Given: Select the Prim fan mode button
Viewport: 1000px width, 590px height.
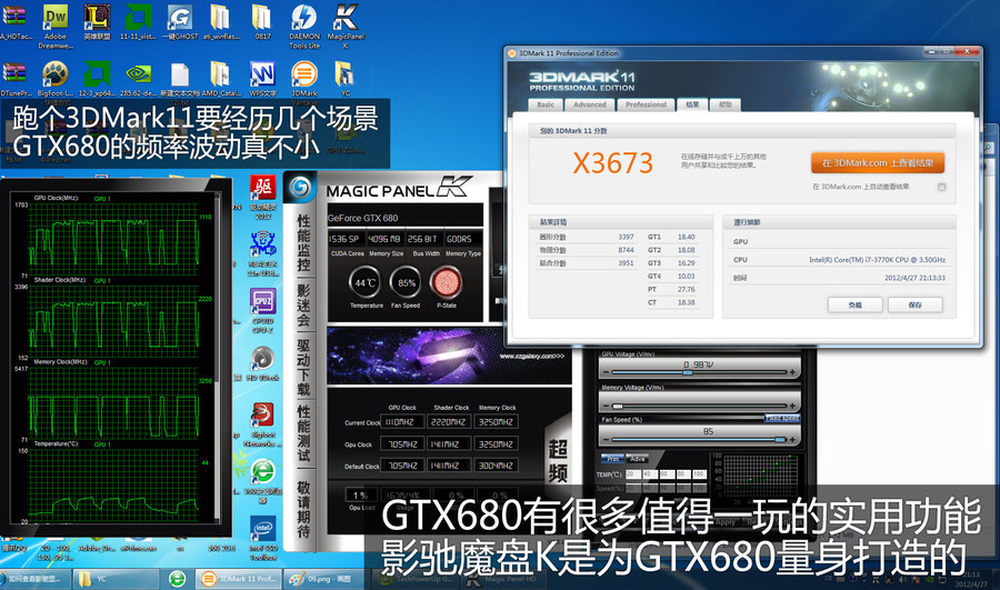Looking at the screenshot, I should pyautogui.click(x=613, y=459).
